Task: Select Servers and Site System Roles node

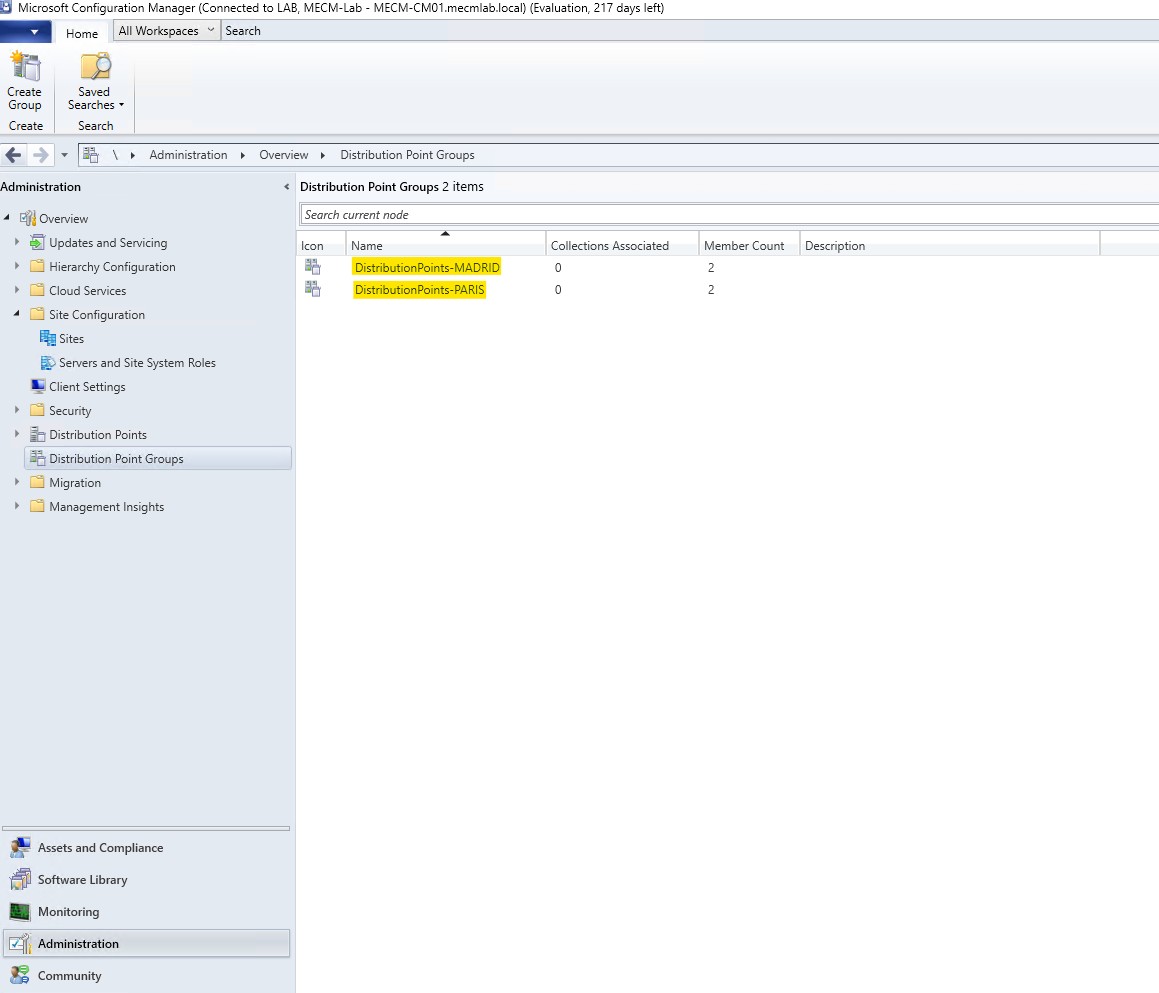Action: click(x=137, y=363)
